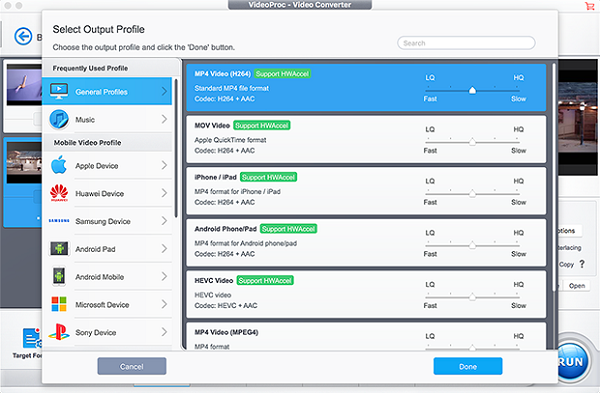Click the Huawei Device logo icon
Image resolution: width=600 pixels, height=393 pixels.
[x=59, y=193]
